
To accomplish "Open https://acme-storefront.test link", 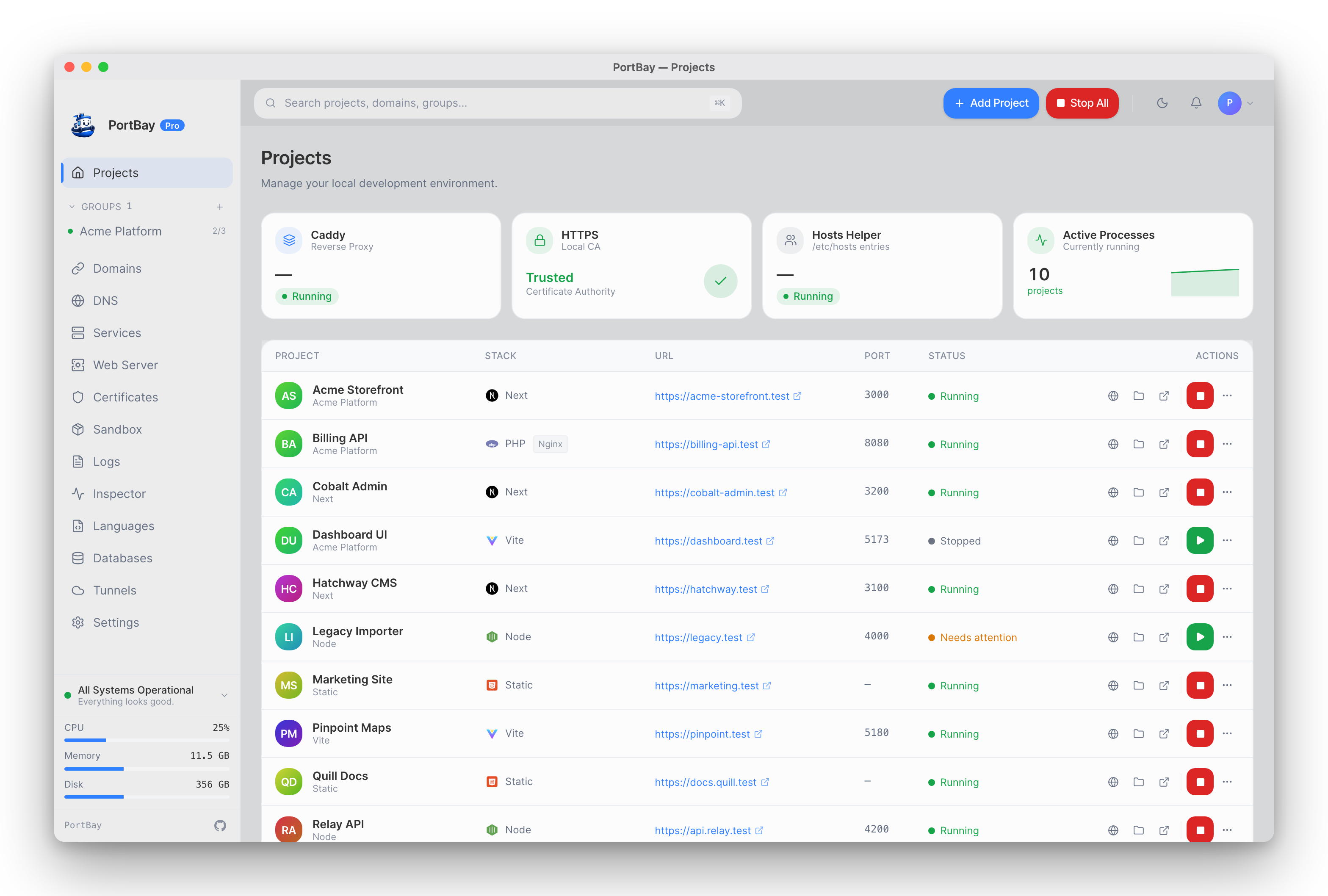I will (x=728, y=396).
